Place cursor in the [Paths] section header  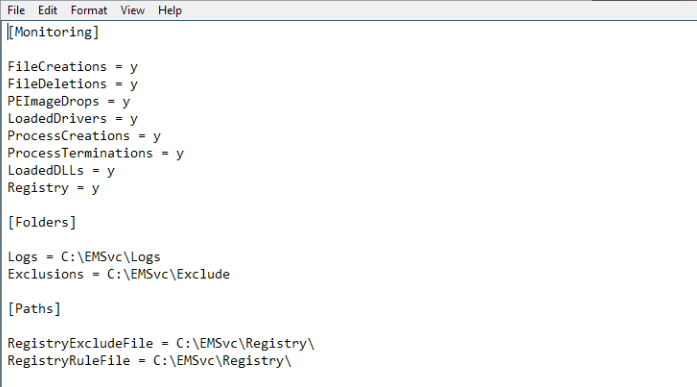pyautogui.click(x=34, y=309)
